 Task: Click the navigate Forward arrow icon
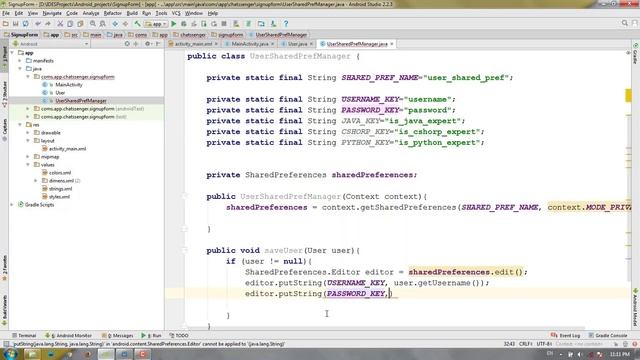(x=125, y=24)
